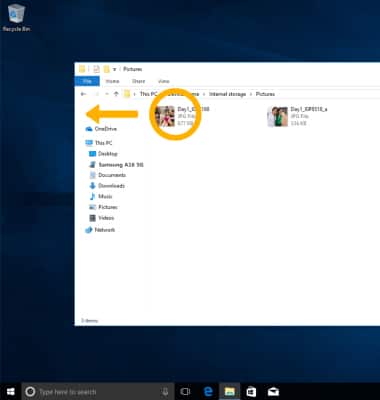The image size is (380, 400).
Task: Select the second Day1 photo thumbnail
Action: [277, 117]
